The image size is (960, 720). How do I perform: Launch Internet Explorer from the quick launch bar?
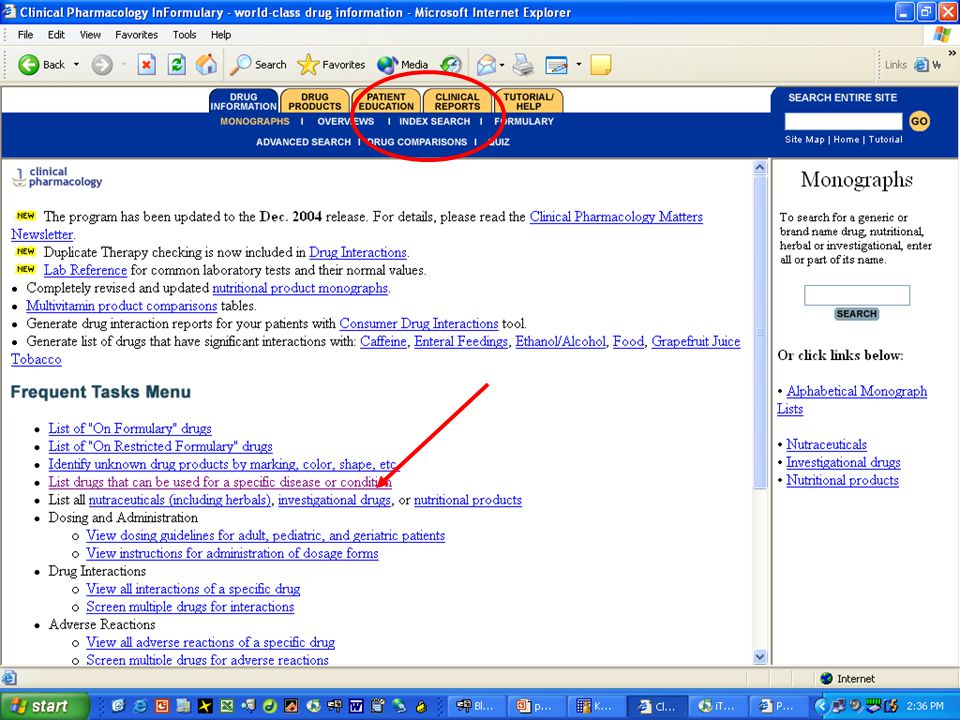point(140,706)
